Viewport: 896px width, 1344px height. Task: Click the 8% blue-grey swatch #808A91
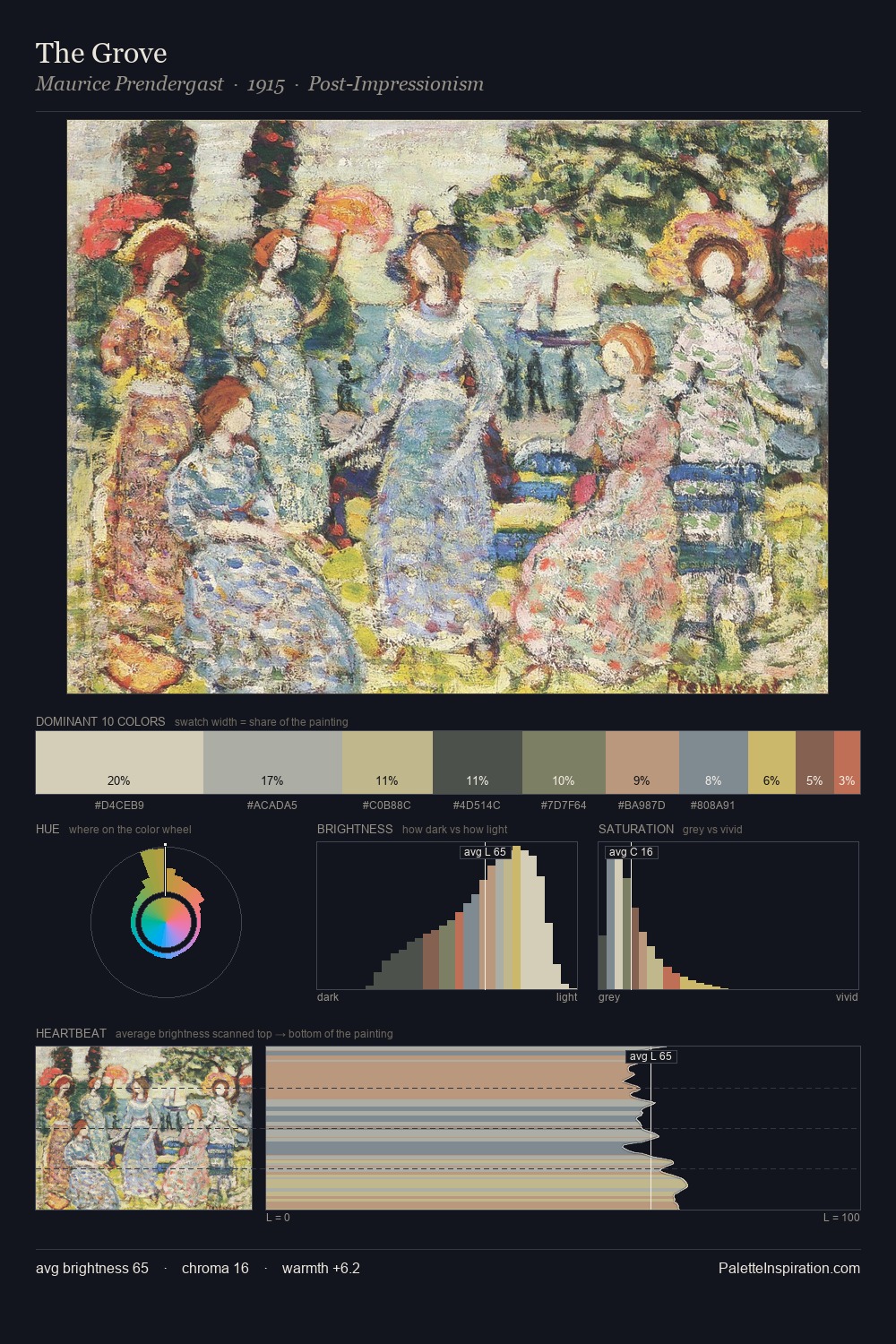(713, 762)
